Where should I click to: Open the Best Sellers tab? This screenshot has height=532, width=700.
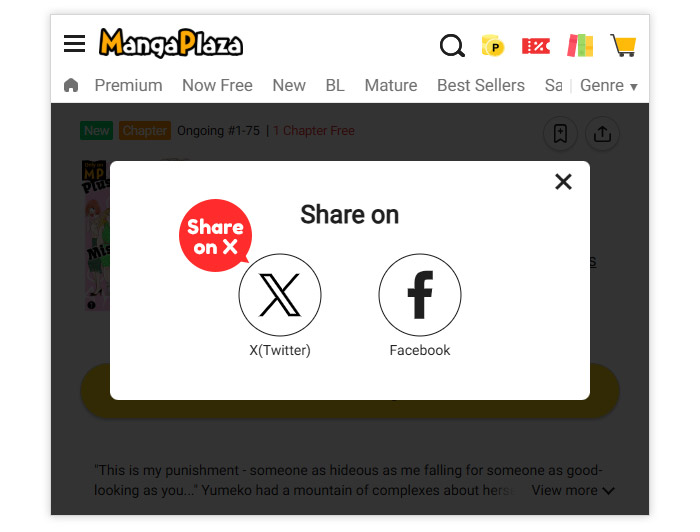point(481,85)
